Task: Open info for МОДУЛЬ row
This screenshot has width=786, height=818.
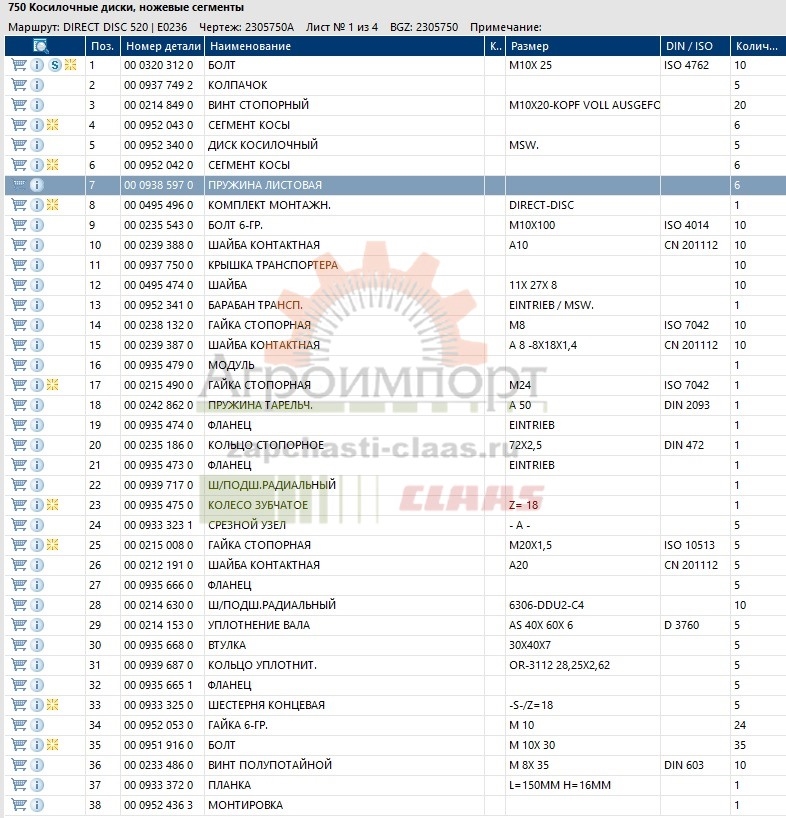Action: 37,365
